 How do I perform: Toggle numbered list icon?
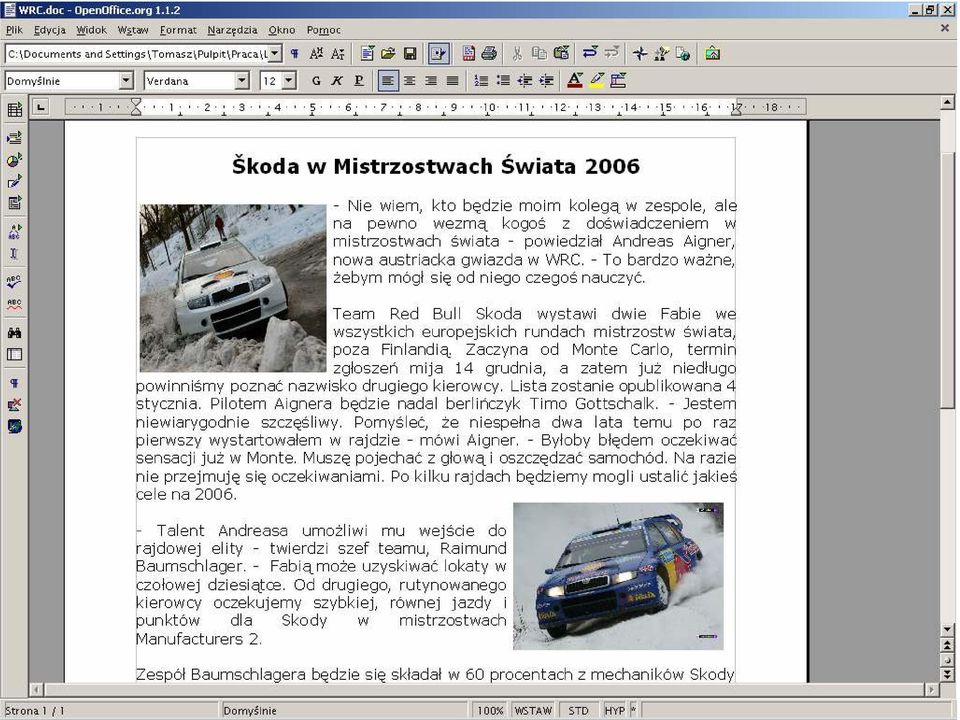[481, 81]
